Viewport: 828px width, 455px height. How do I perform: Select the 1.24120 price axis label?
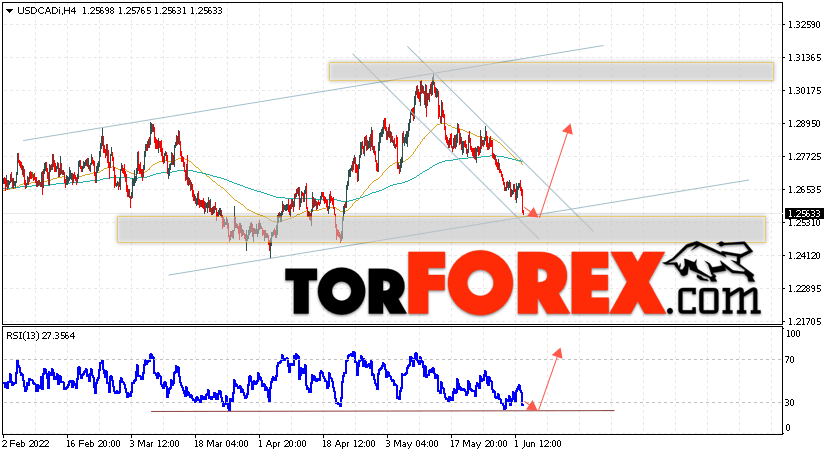tap(804, 255)
